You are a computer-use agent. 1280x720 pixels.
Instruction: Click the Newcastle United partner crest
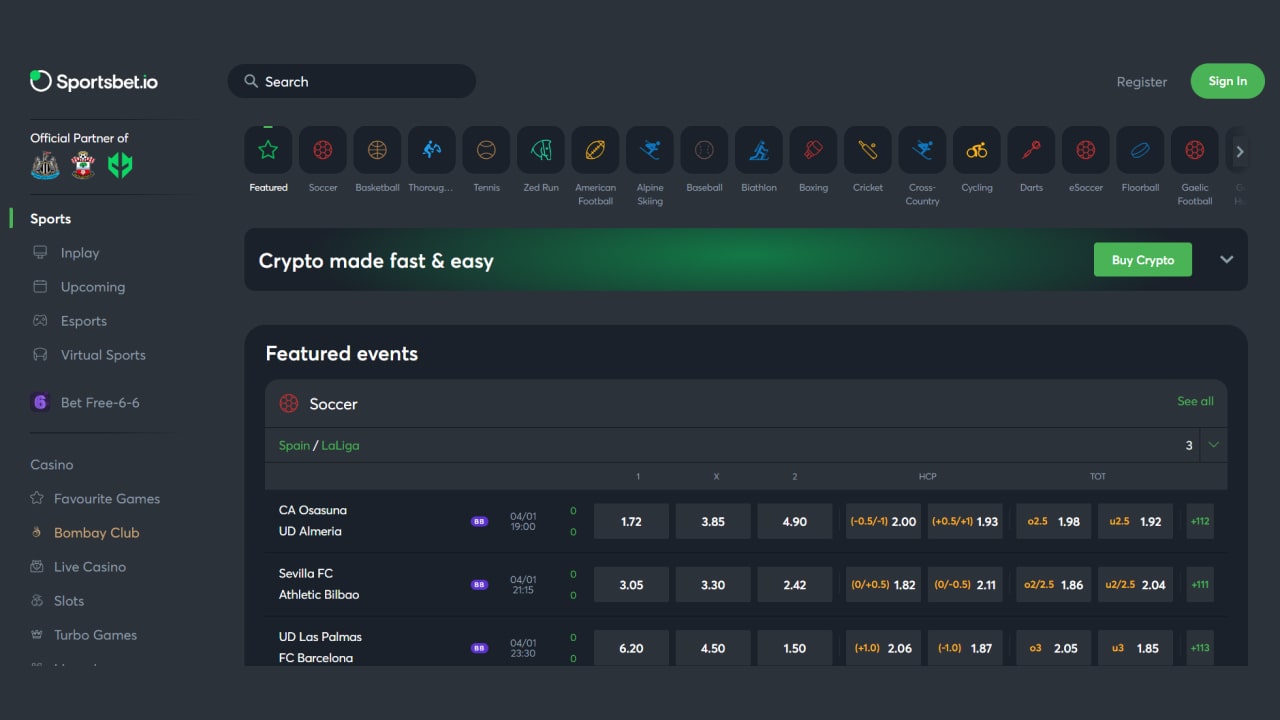click(45, 166)
